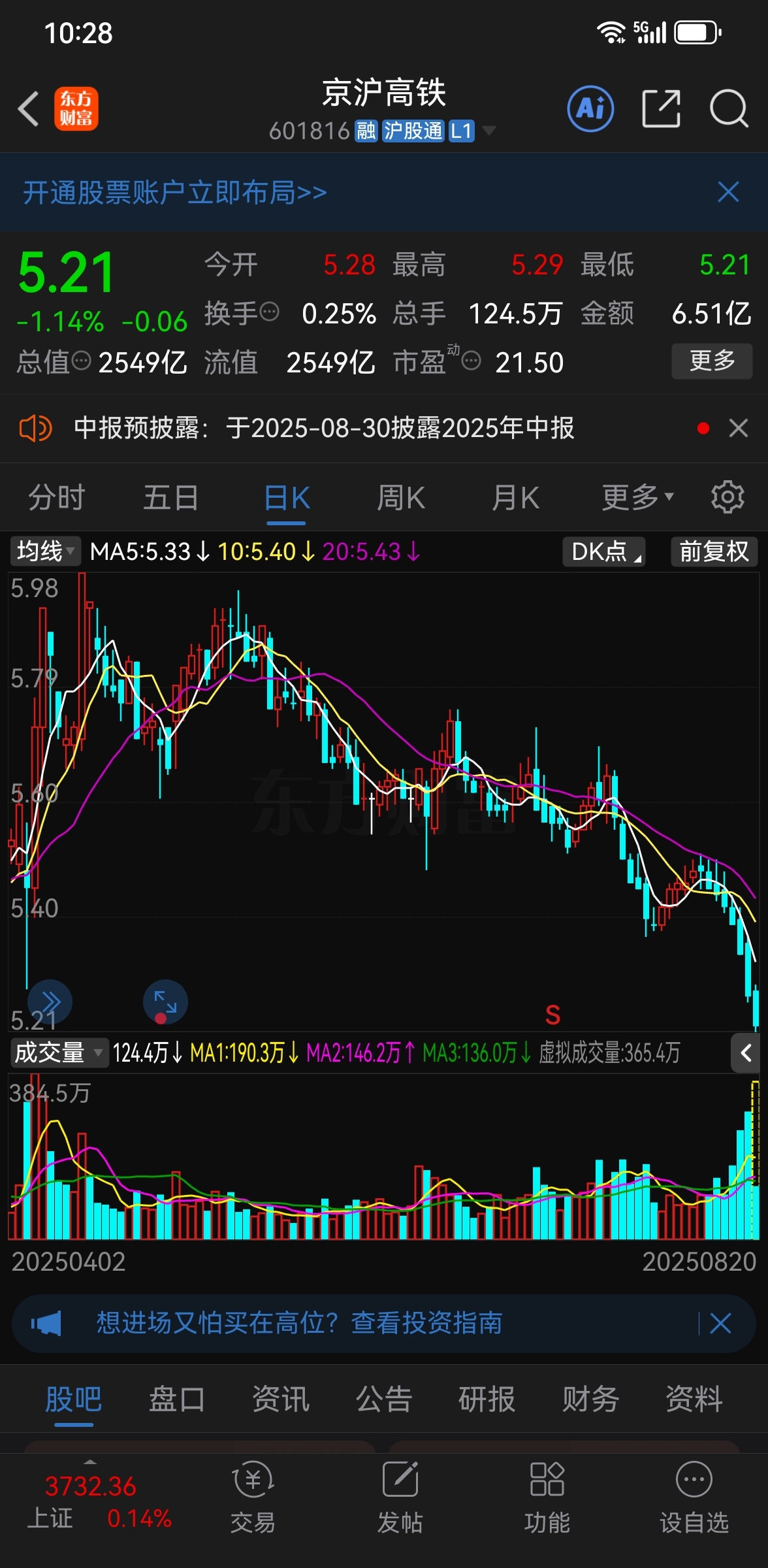Tap the double-arrow chart forward icon
This screenshot has height=1568, width=768.
click(x=50, y=1002)
